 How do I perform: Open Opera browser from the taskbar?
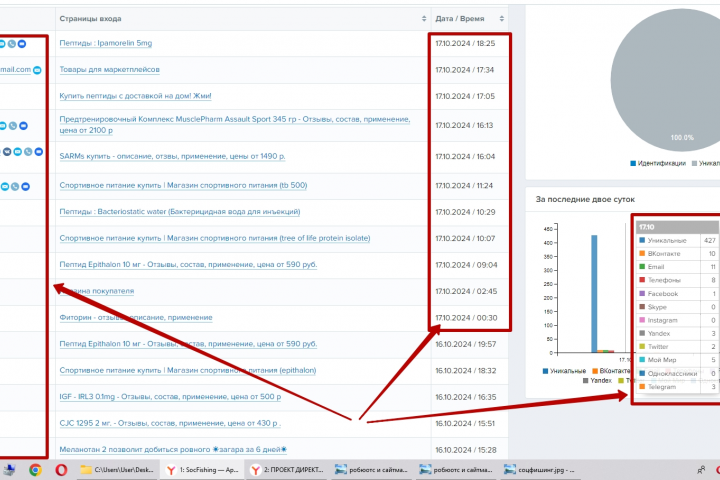point(61,470)
